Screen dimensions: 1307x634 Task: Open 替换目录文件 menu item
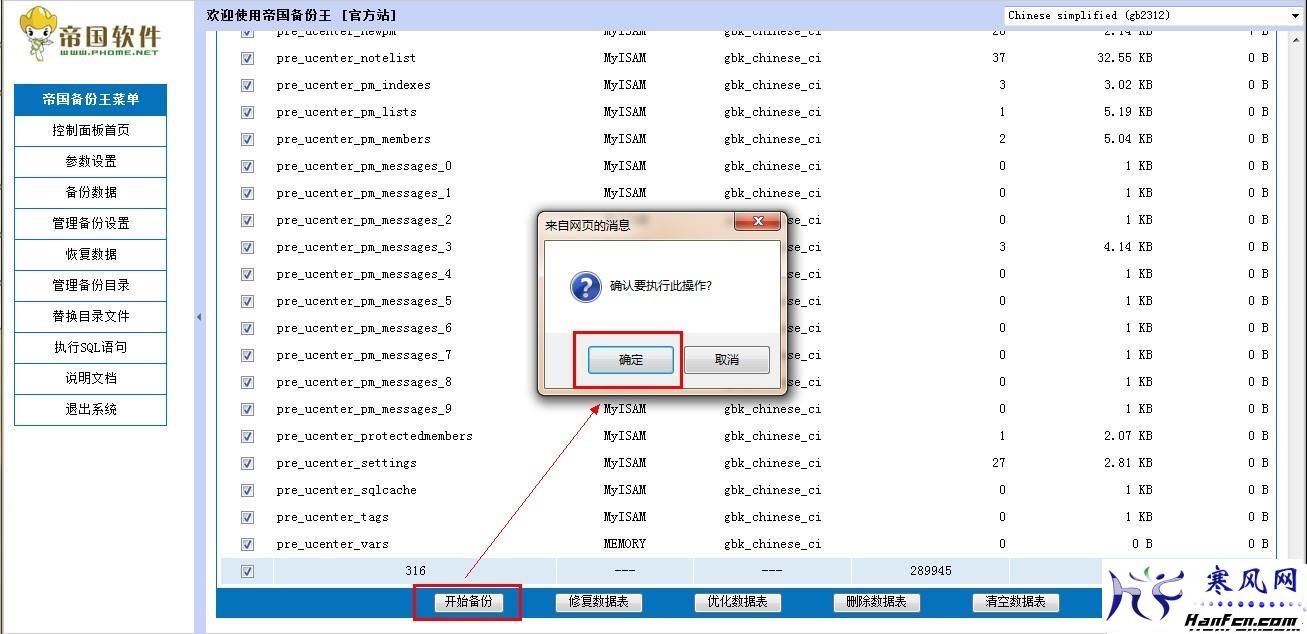91,317
